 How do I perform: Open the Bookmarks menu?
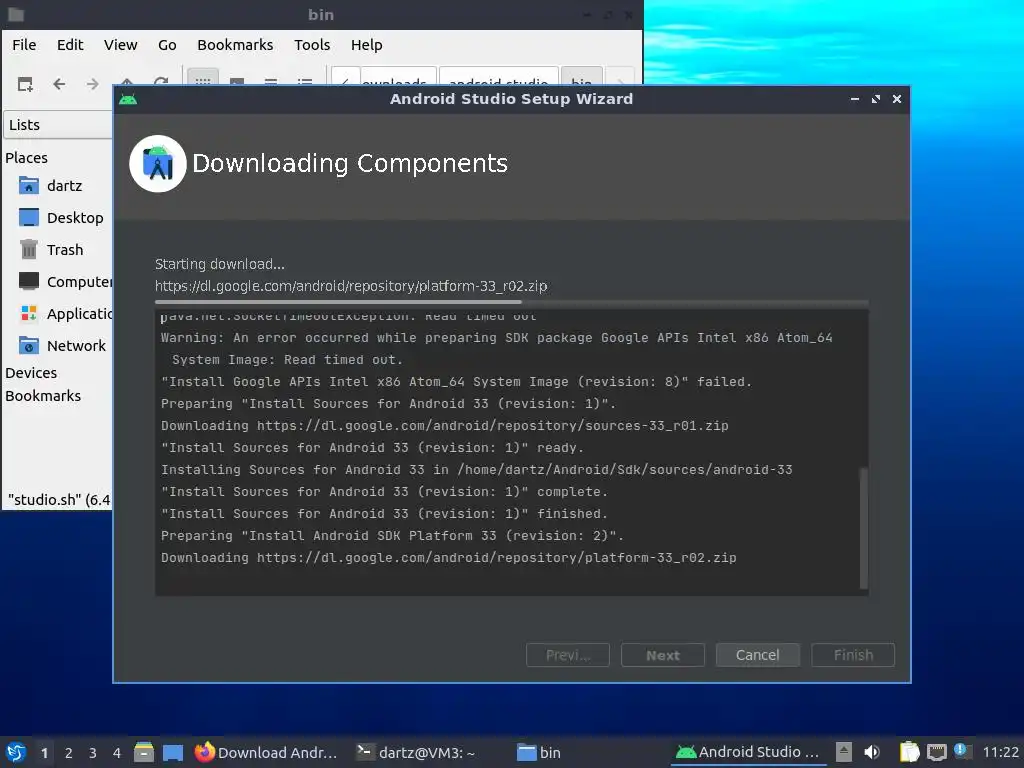235,45
